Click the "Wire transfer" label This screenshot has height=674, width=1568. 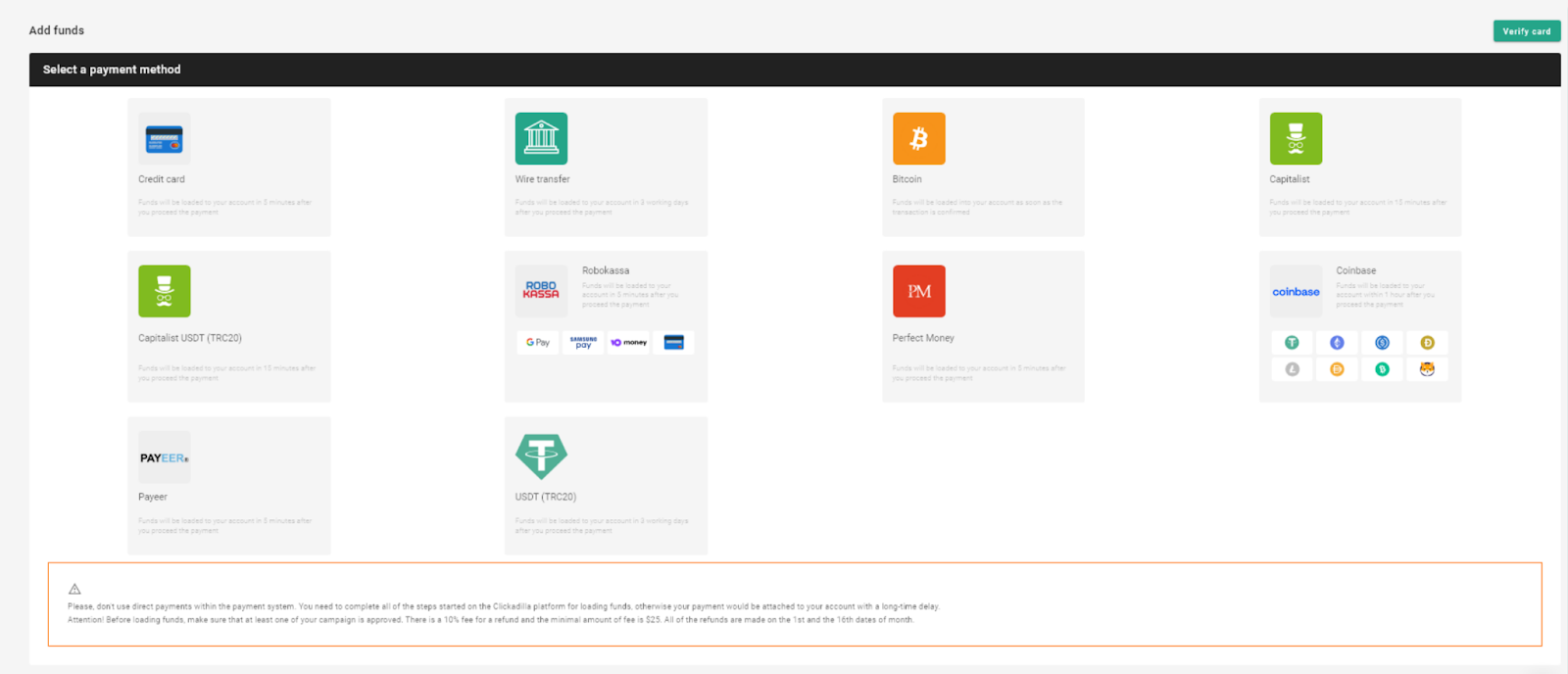pos(542,179)
